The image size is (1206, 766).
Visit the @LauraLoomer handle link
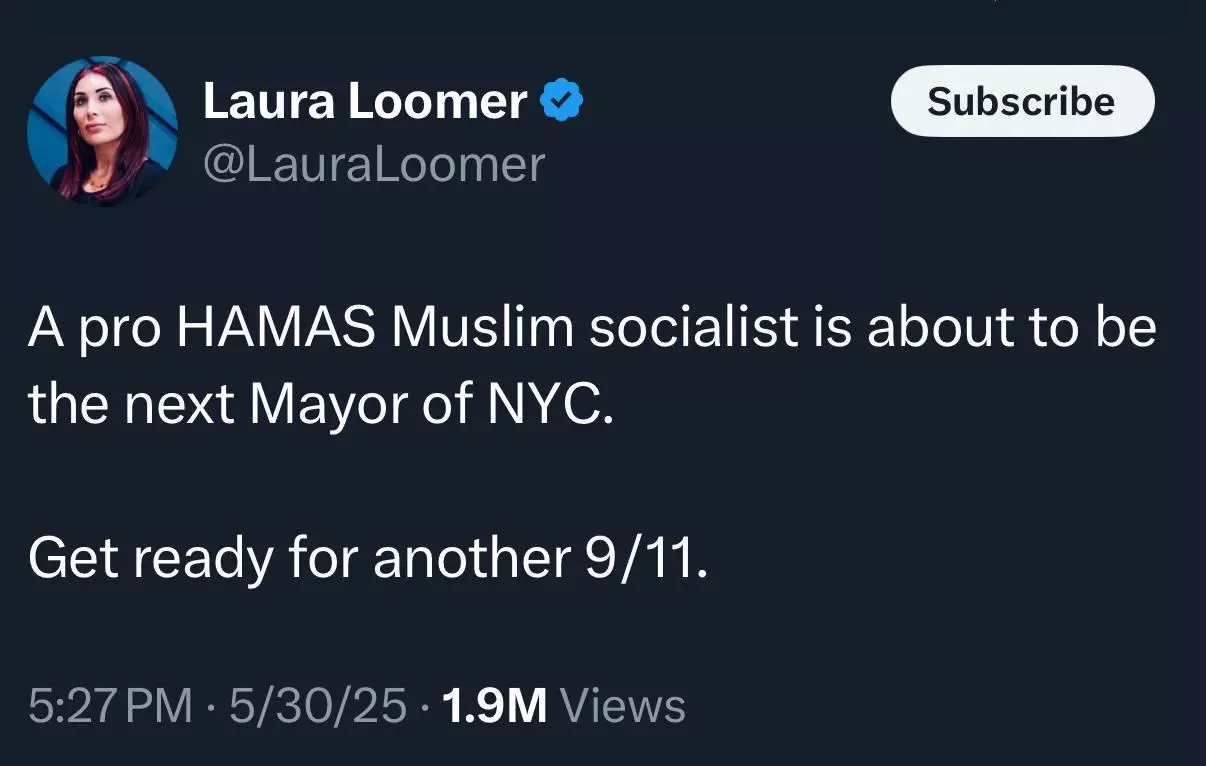pos(374,164)
